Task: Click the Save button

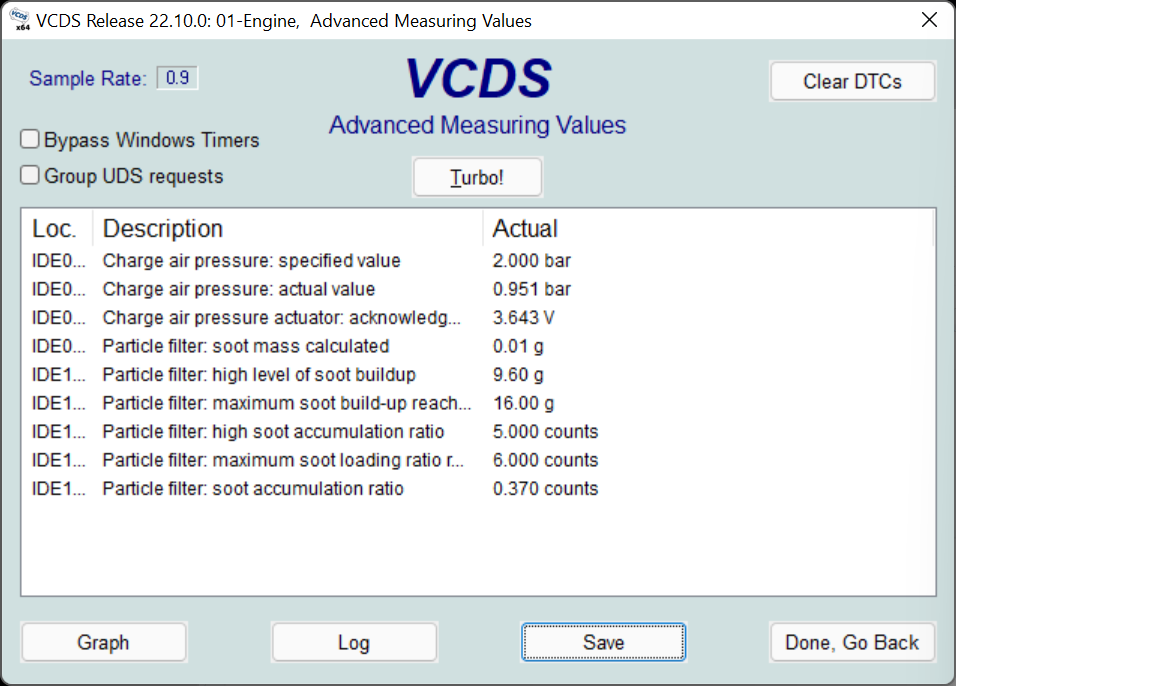Action: point(604,642)
